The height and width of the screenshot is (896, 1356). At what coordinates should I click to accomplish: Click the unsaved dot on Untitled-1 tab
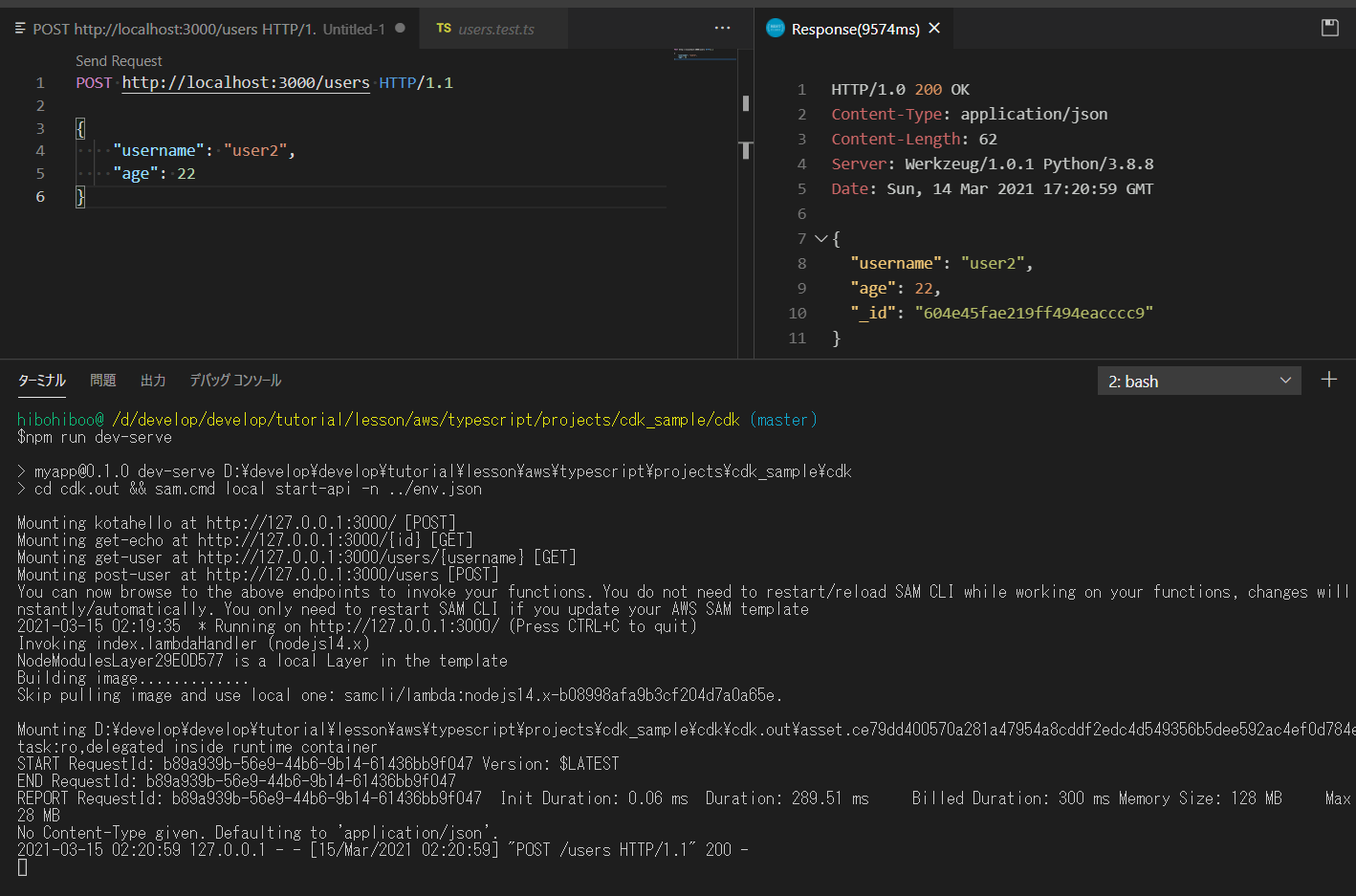[x=400, y=28]
